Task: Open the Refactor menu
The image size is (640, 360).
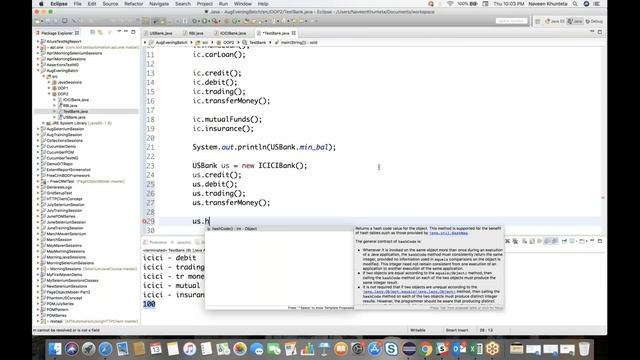Action: coord(133,4)
